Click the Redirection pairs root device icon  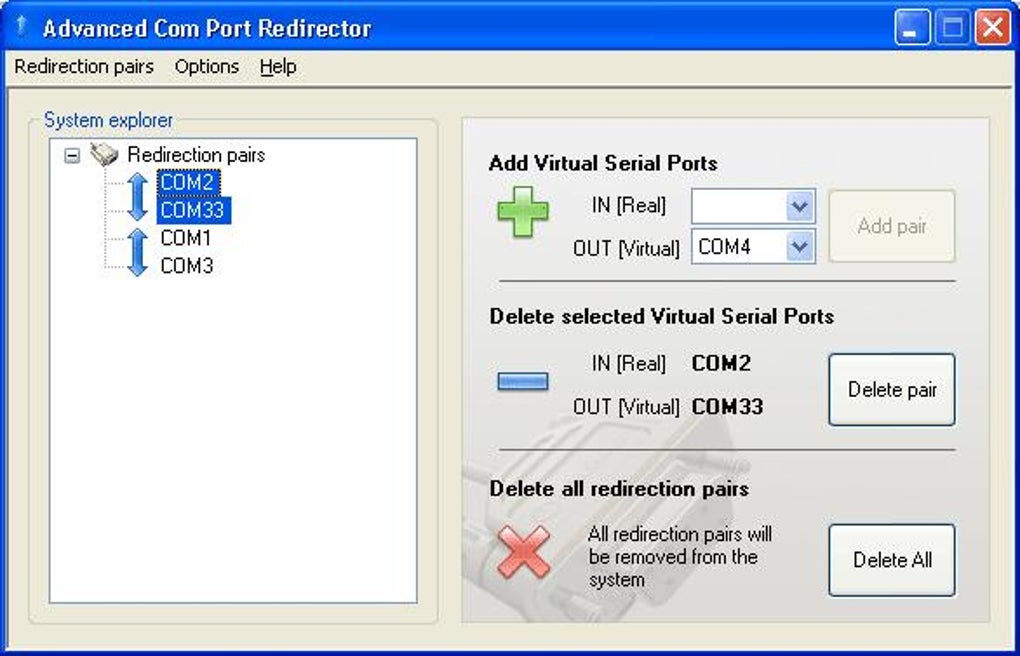104,155
